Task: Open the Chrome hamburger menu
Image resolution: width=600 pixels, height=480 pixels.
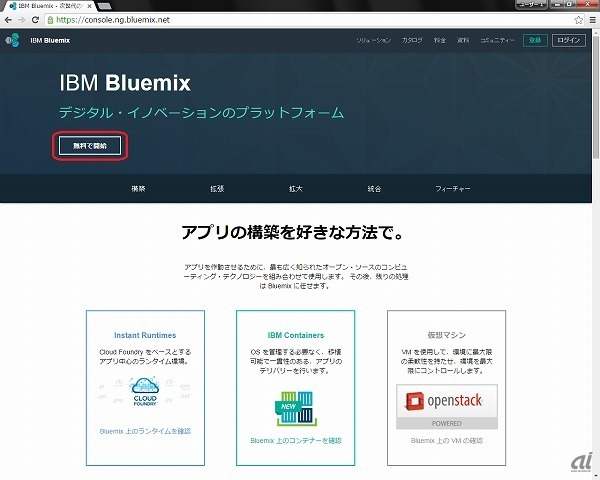Action: 593,20
